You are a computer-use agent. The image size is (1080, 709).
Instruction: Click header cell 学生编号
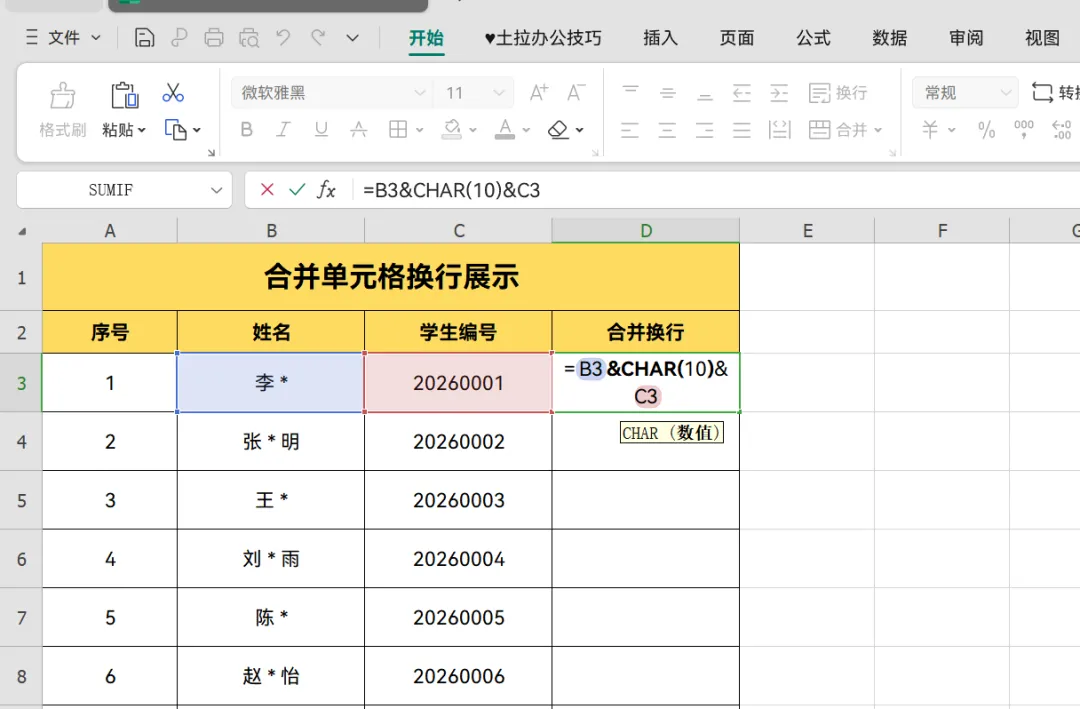[458, 332]
